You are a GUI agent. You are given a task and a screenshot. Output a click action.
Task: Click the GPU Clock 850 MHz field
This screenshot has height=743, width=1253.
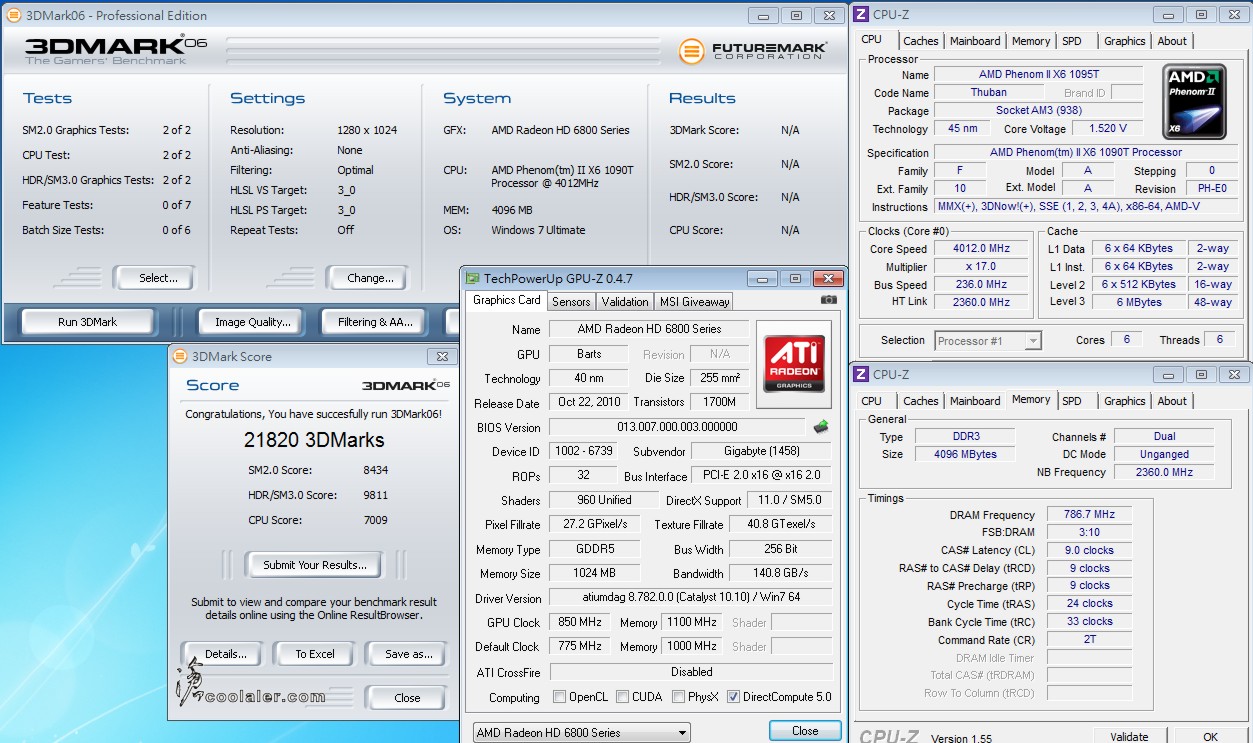(580, 622)
